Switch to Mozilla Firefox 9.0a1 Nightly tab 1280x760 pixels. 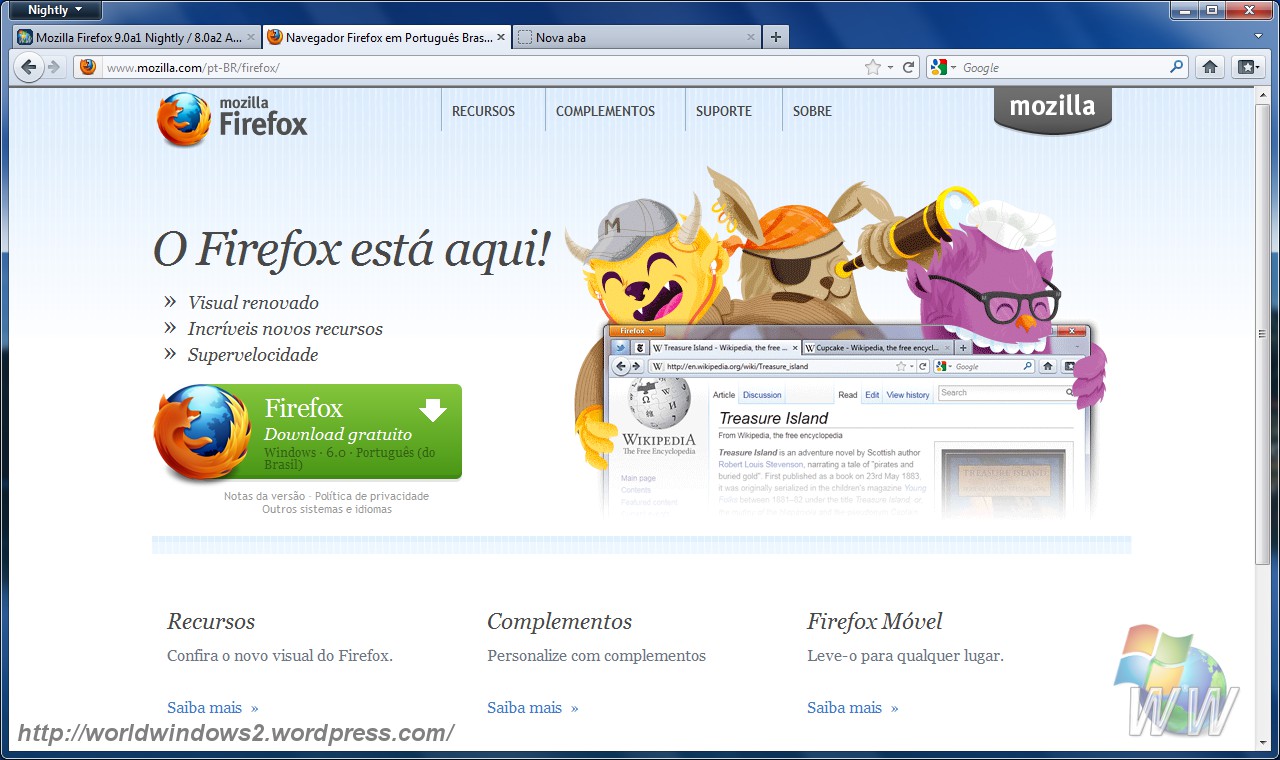pyautogui.click(x=137, y=37)
